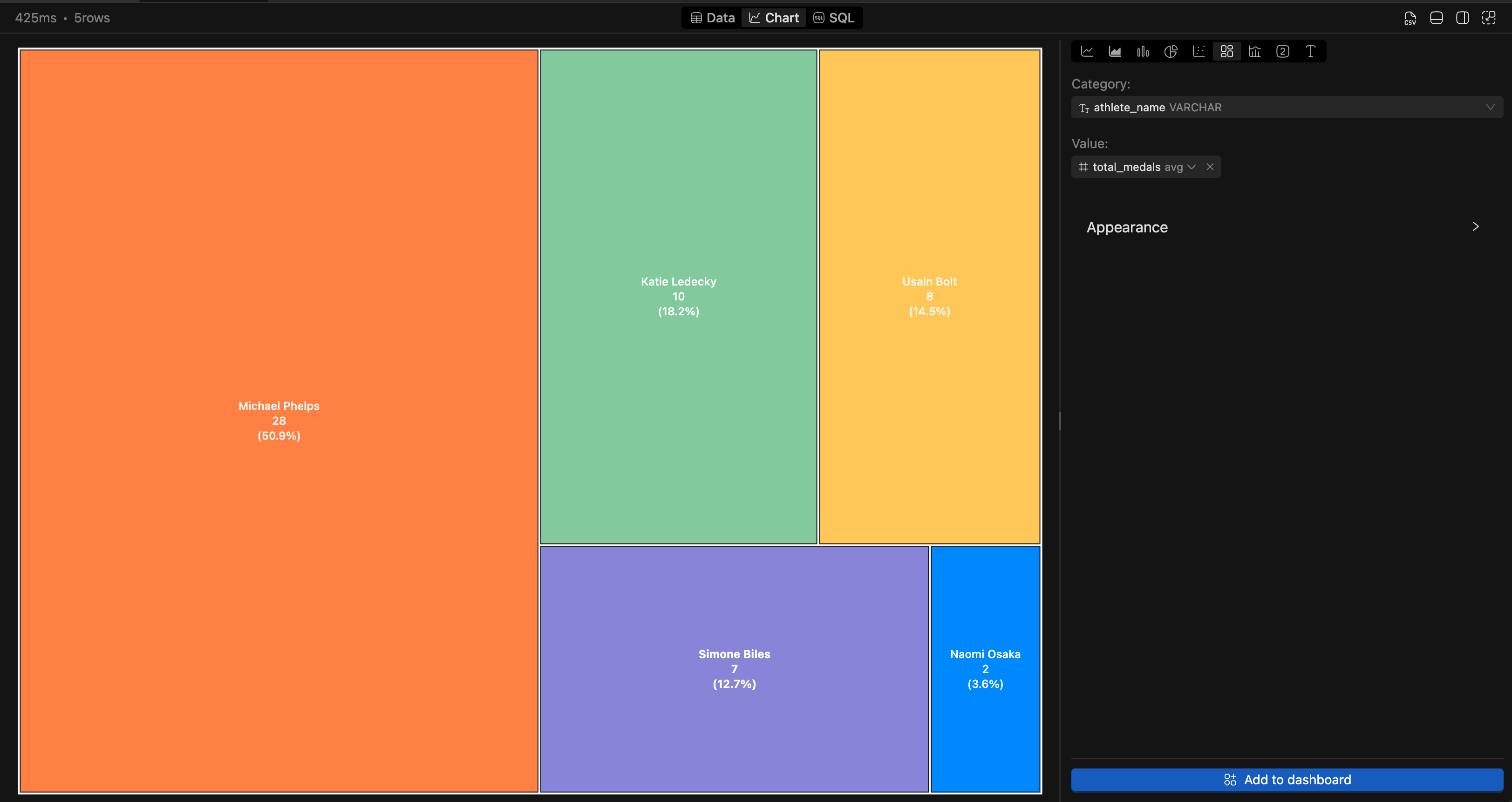The height and width of the screenshot is (802, 1512).
Task: Select the Michael Phelps treemap segment
Action: 279,421
